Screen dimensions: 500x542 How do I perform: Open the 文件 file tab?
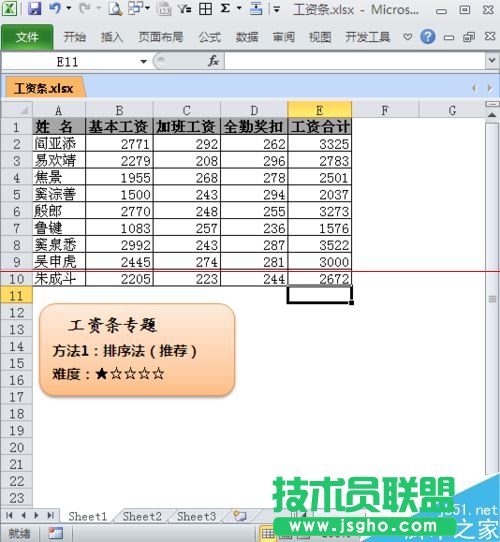tap(27, 37)
